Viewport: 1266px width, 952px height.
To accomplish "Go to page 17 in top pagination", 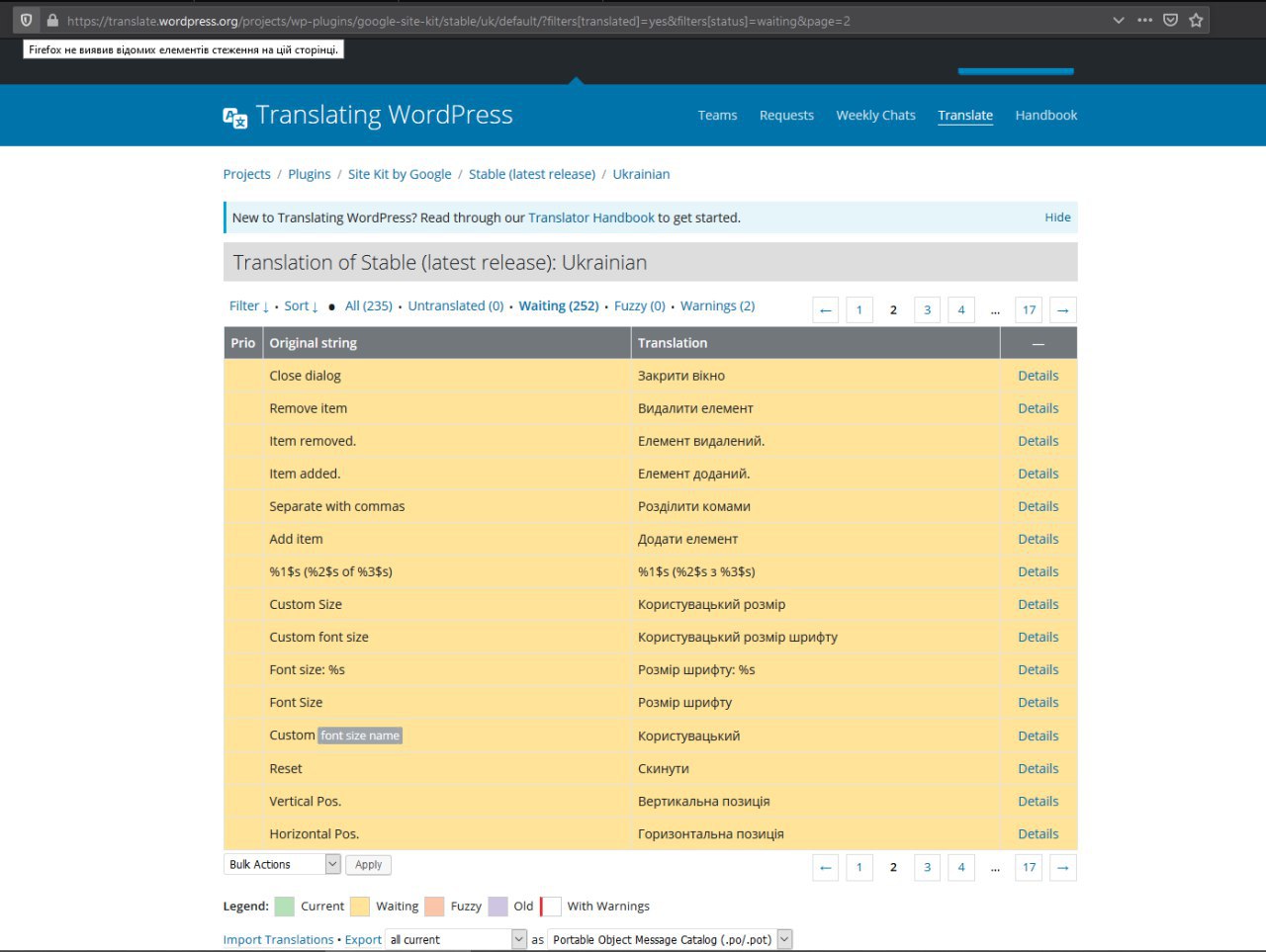I will tap(1029, 310).
